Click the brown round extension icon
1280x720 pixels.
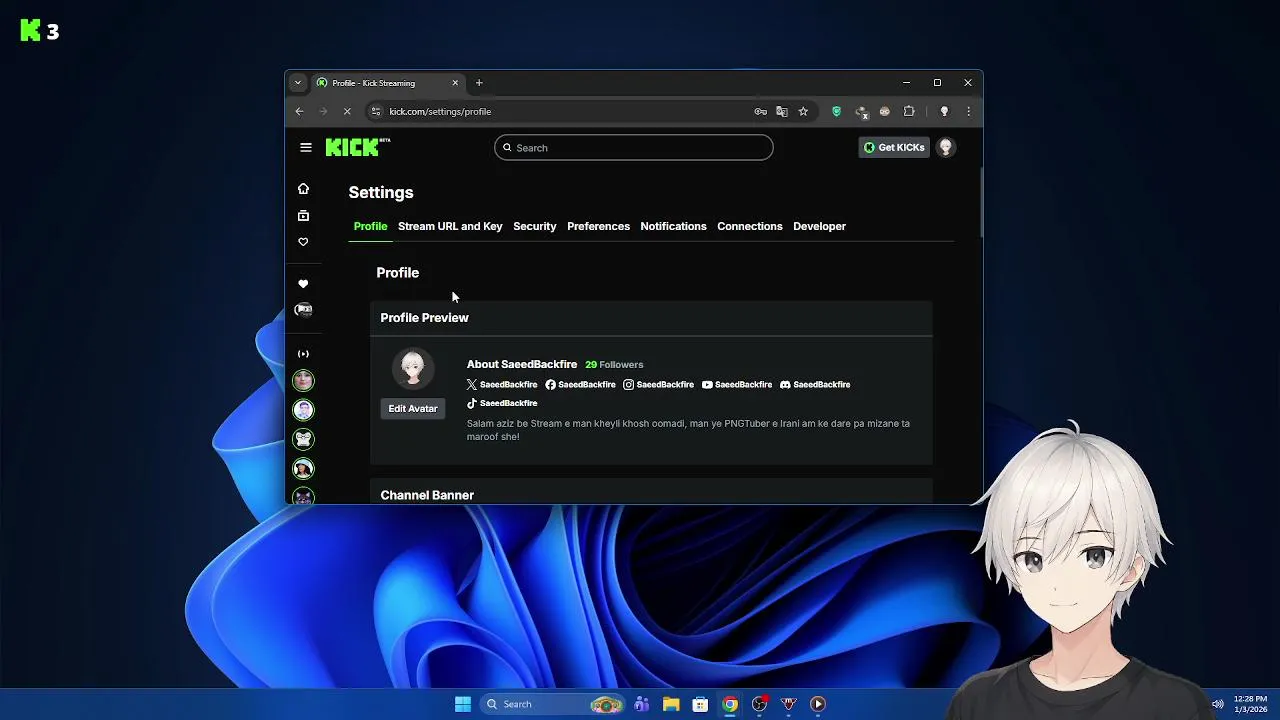[x=884, y=111]
